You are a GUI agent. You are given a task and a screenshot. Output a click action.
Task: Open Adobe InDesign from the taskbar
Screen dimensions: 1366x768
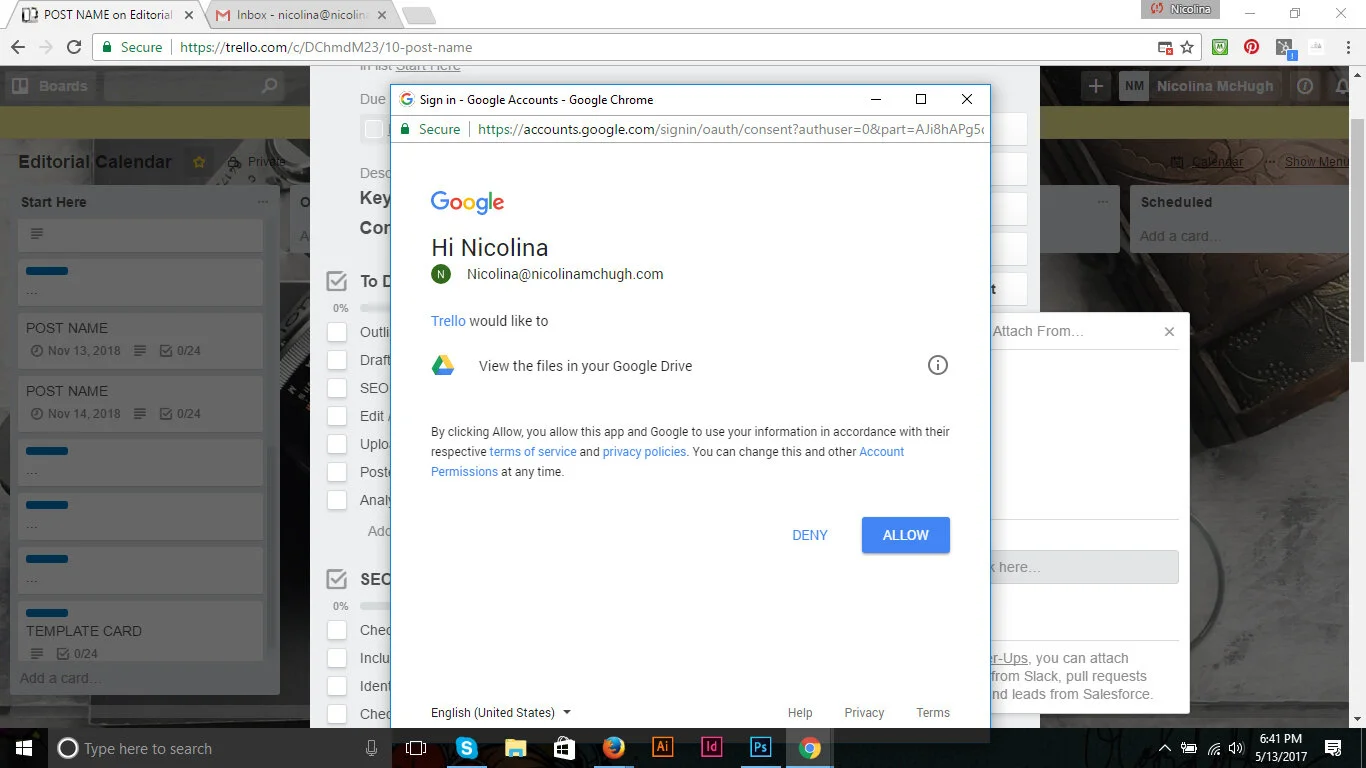711,748
